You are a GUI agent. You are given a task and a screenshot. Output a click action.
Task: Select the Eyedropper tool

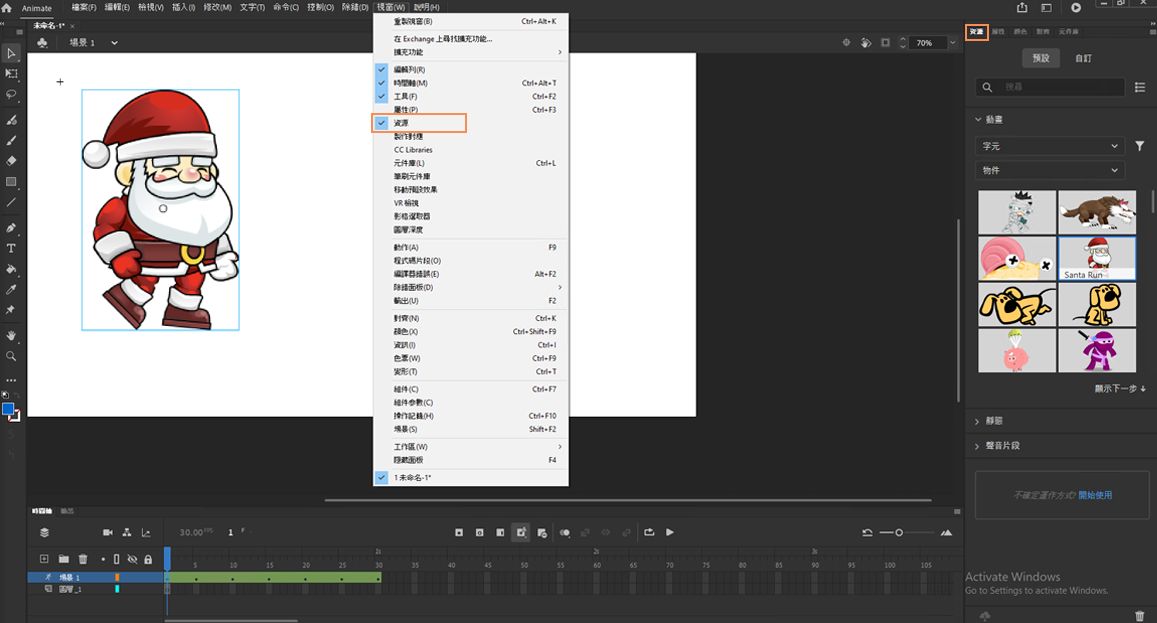click(11, 289)
